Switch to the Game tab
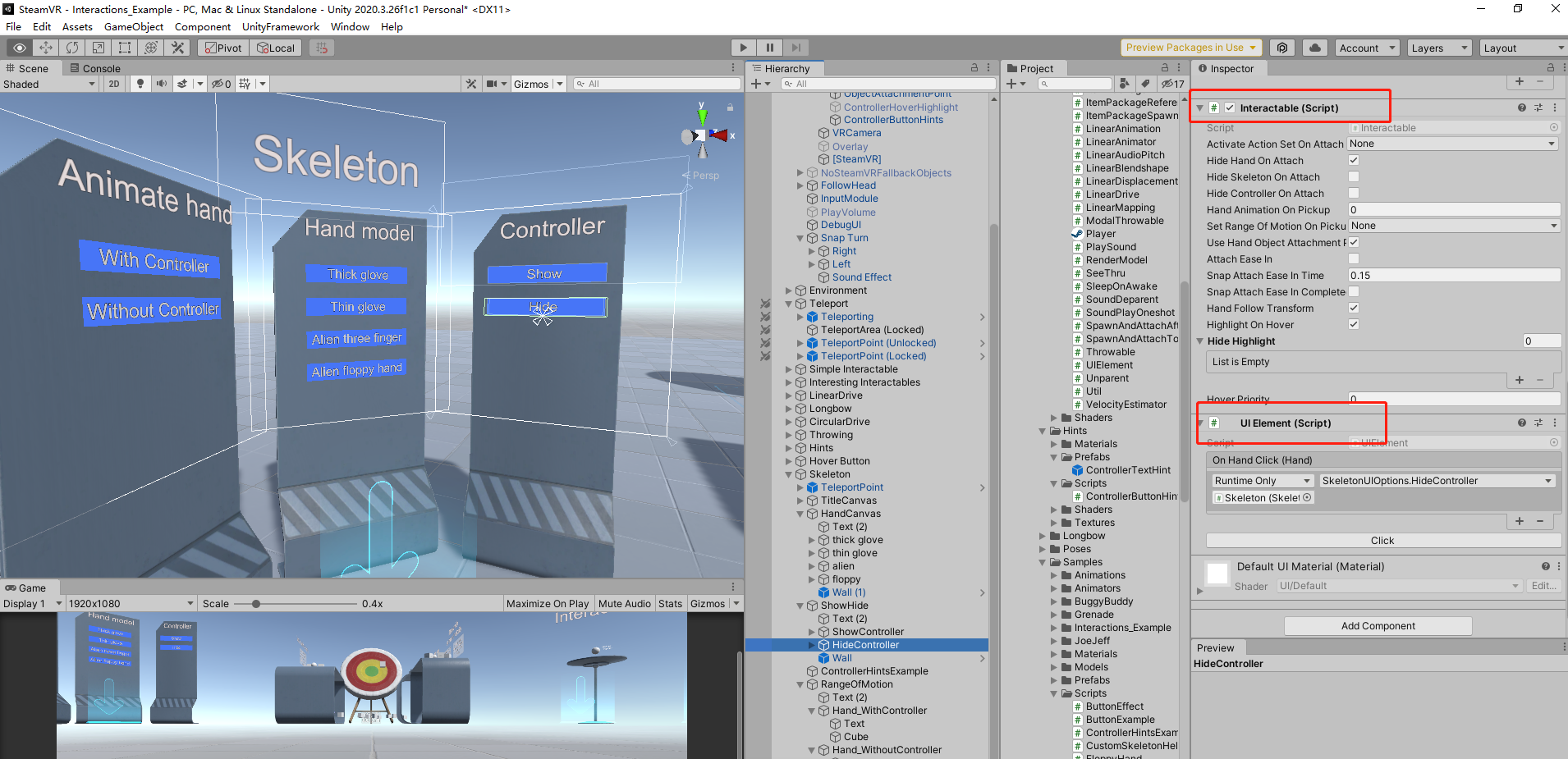Screen dimensions: 1568x759 click(x=25, y=588)
